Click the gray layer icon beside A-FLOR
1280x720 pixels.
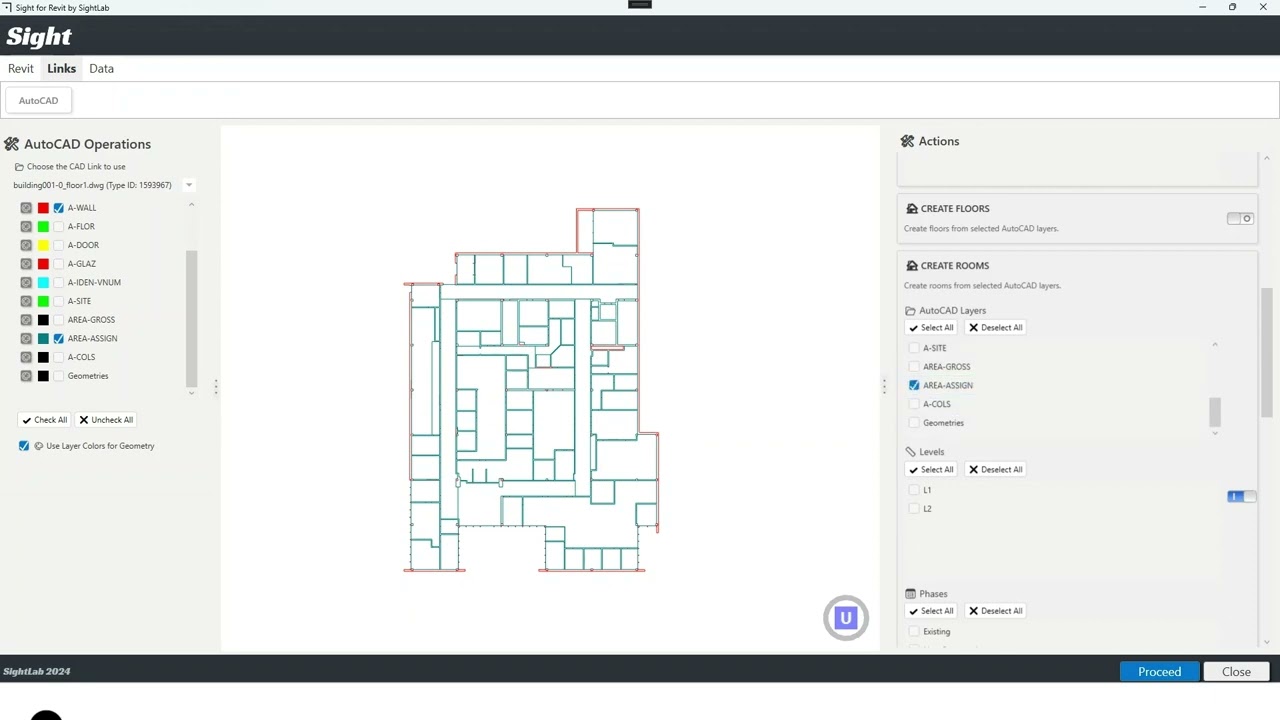click(26, 227)
